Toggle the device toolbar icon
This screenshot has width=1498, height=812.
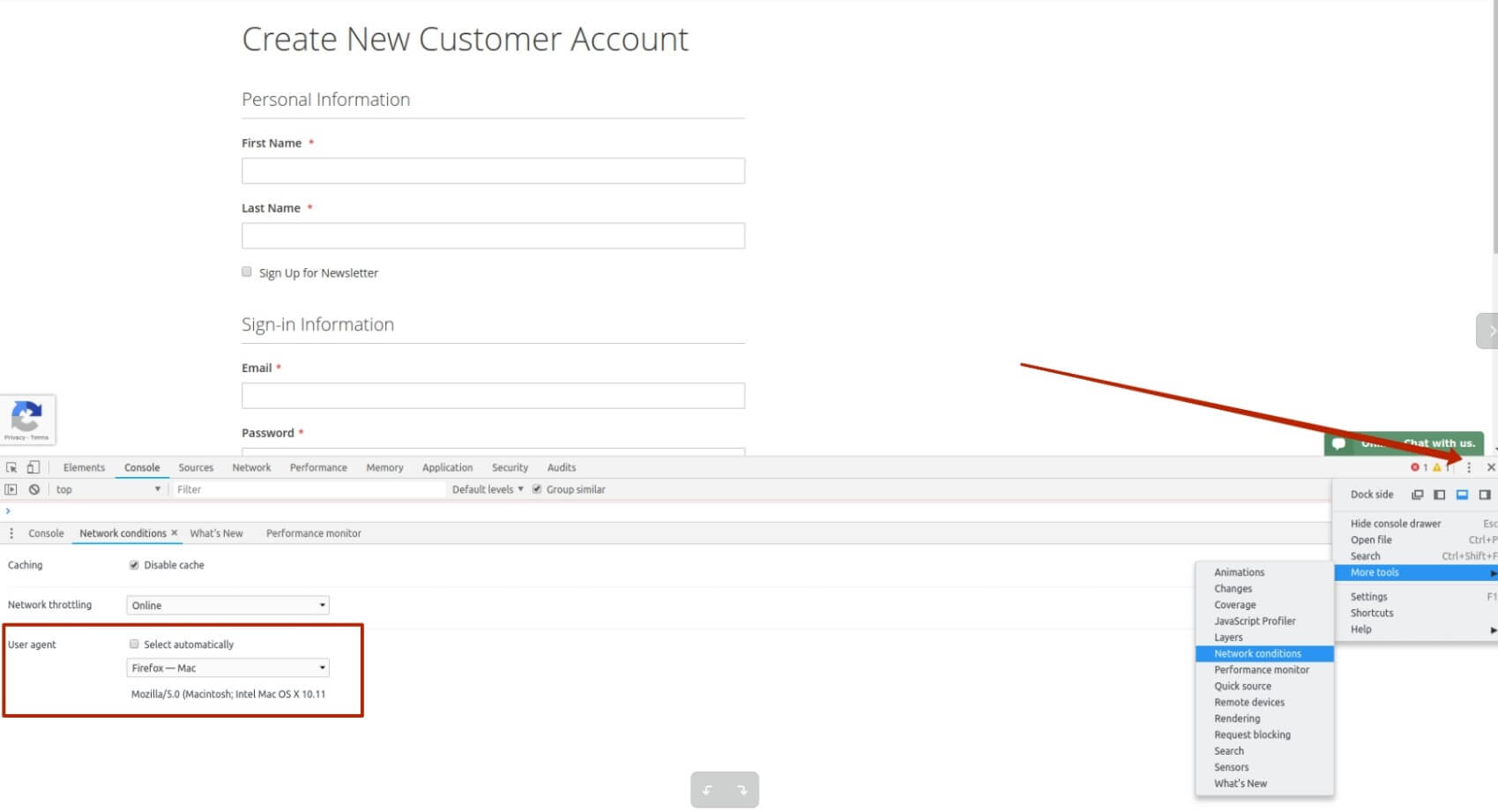point(33,467)
